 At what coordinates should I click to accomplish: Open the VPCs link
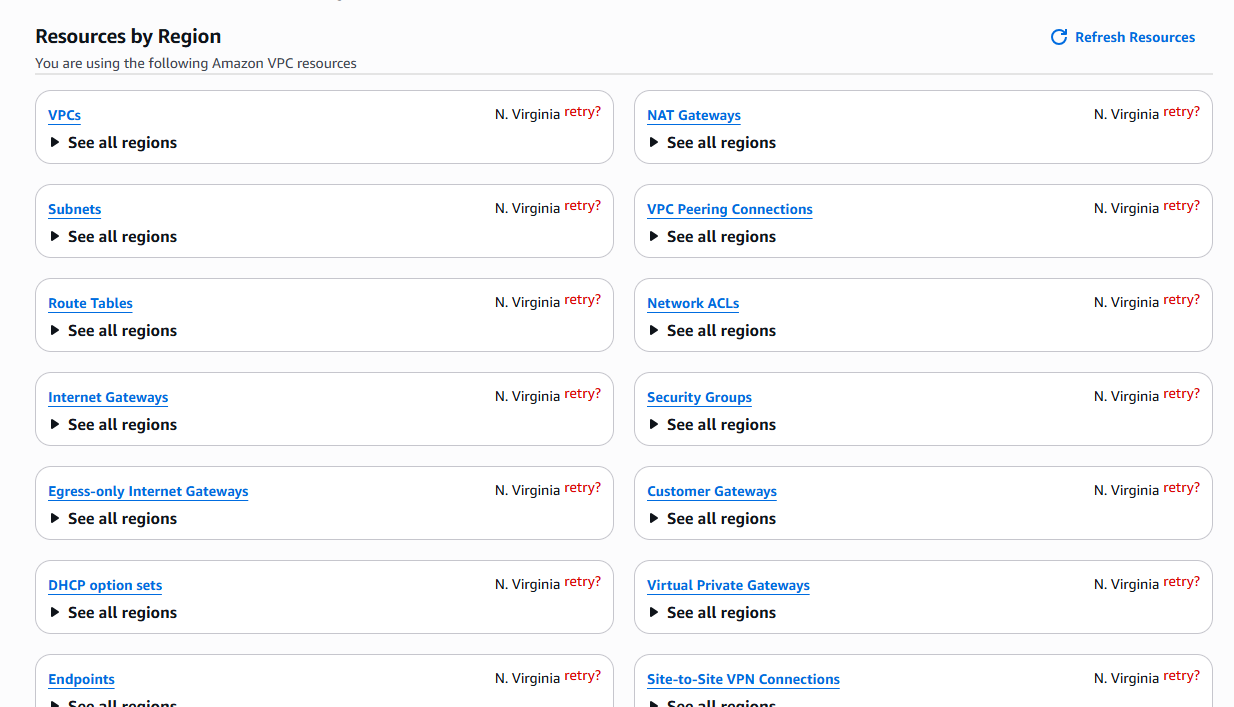[x=64, y=115]
